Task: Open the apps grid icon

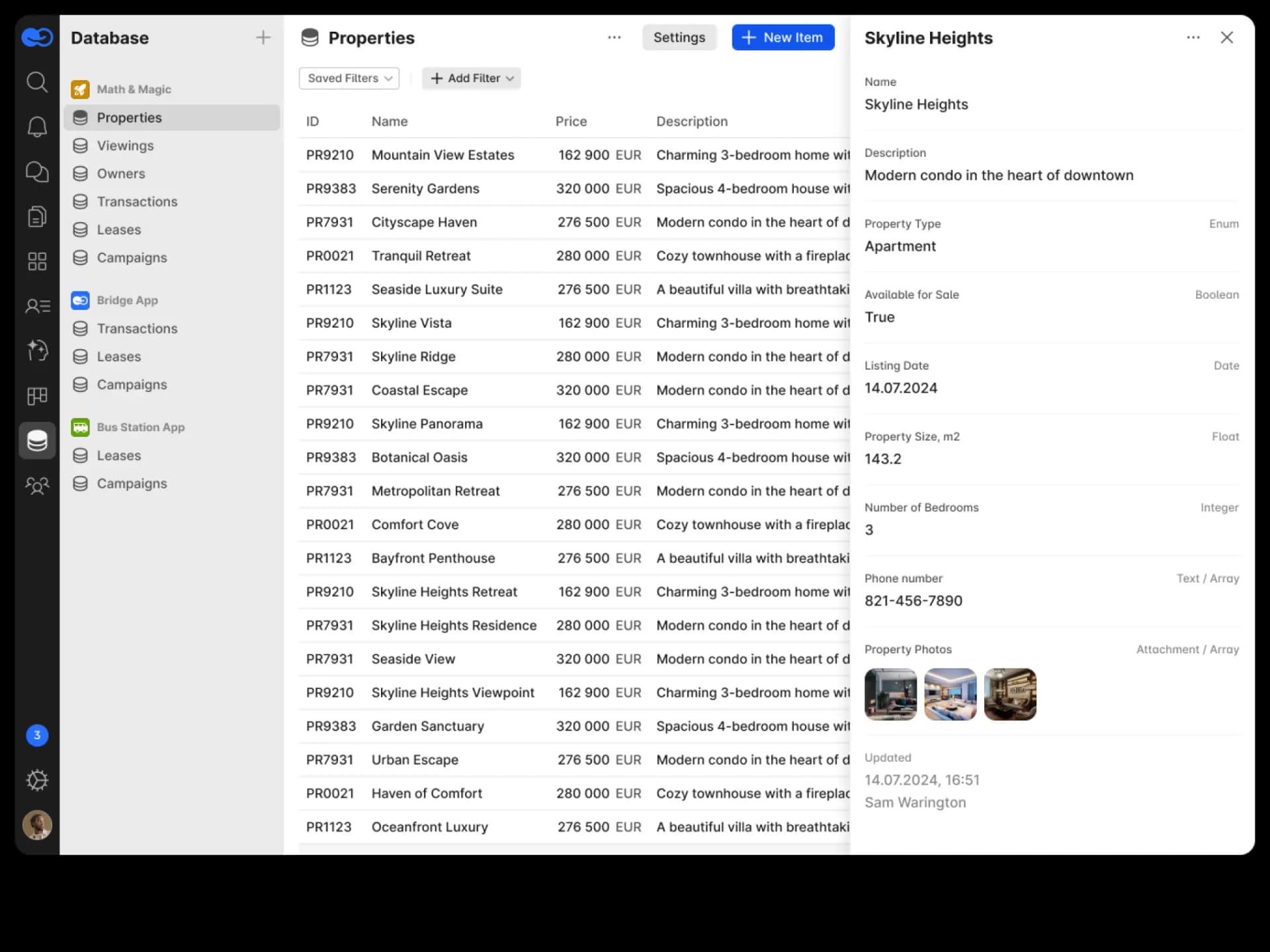Action: tap(37, 261)
